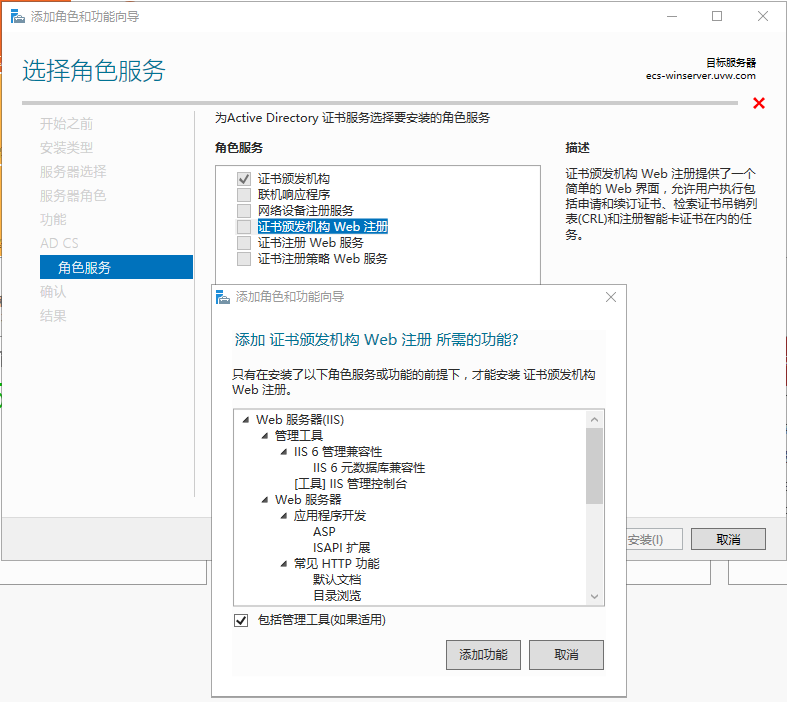Click the wizard icon in main title bar
Screen dimensions: 787x702
(x=18, y=17)
